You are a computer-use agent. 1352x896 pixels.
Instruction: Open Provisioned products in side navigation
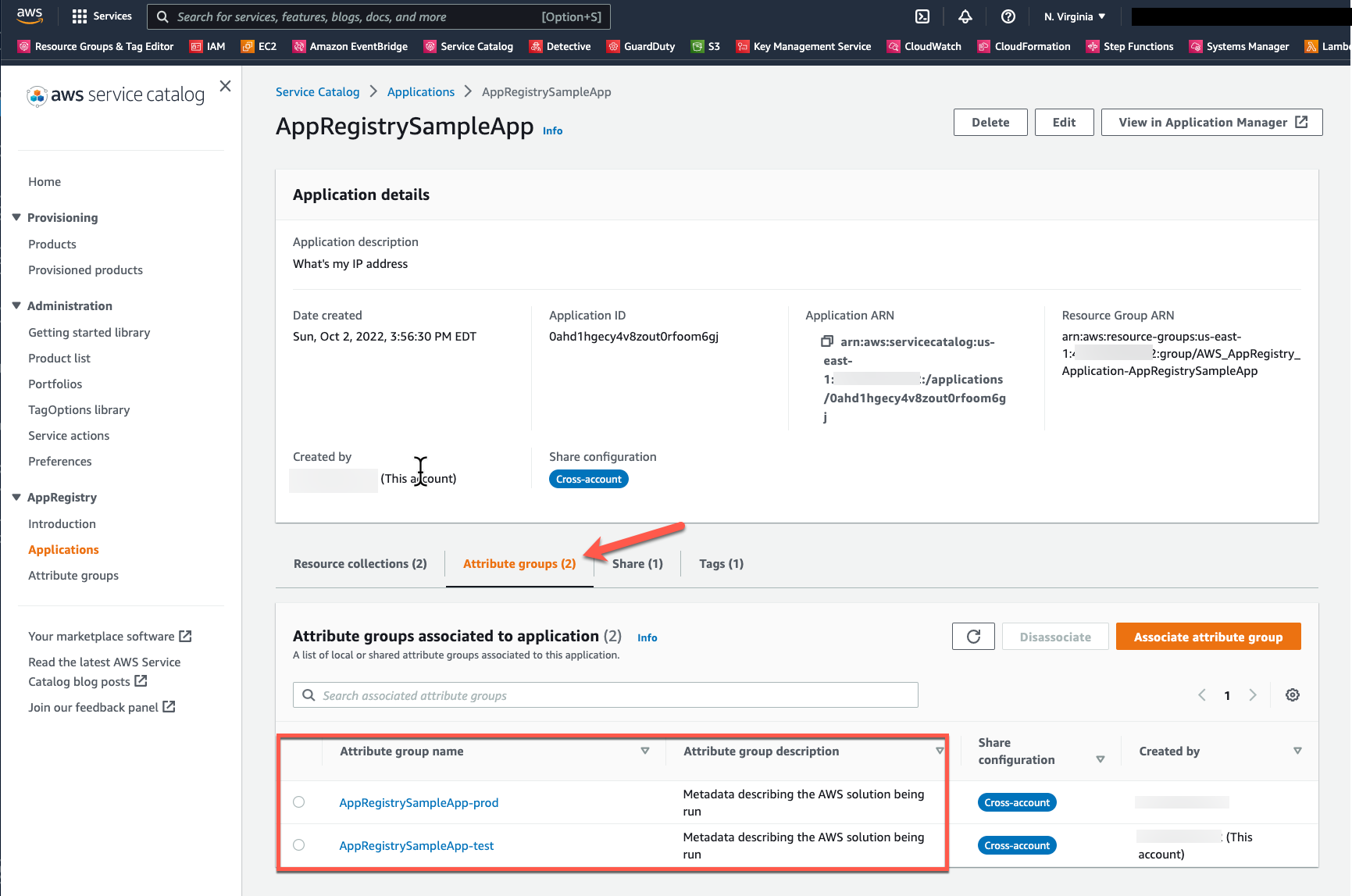(x=86, y=270)
